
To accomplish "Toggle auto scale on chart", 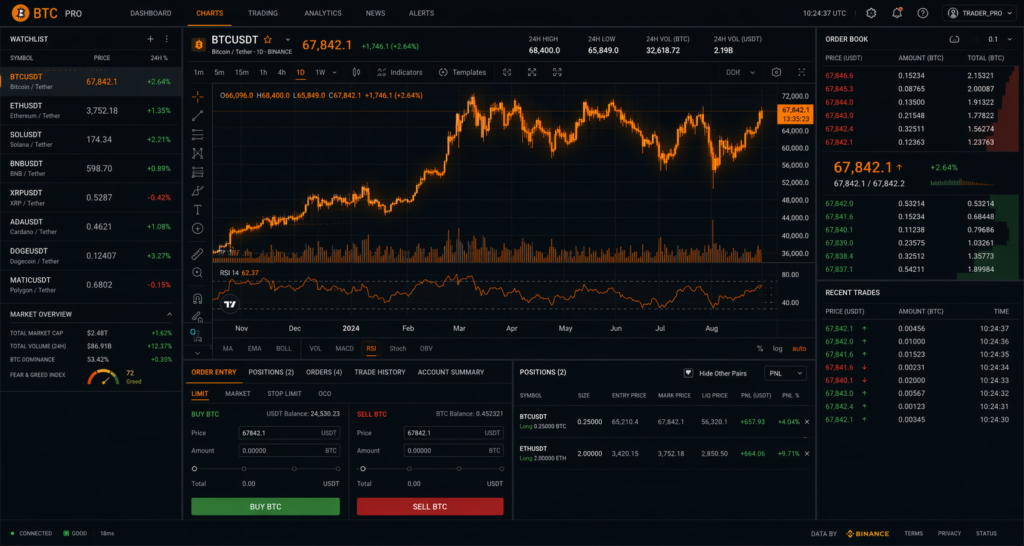I will point(799,349).
